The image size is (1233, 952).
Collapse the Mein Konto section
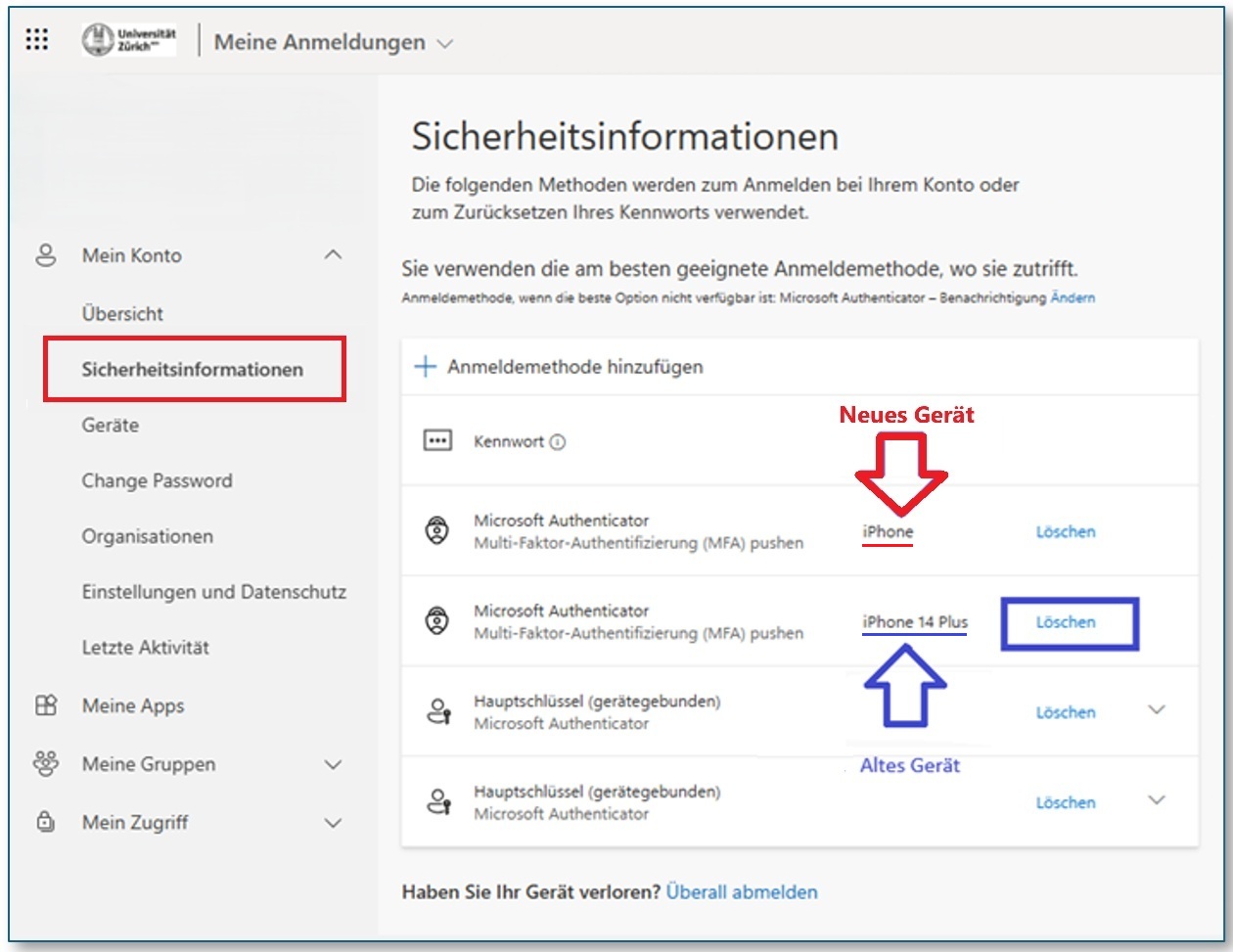(x=333, y=255)
